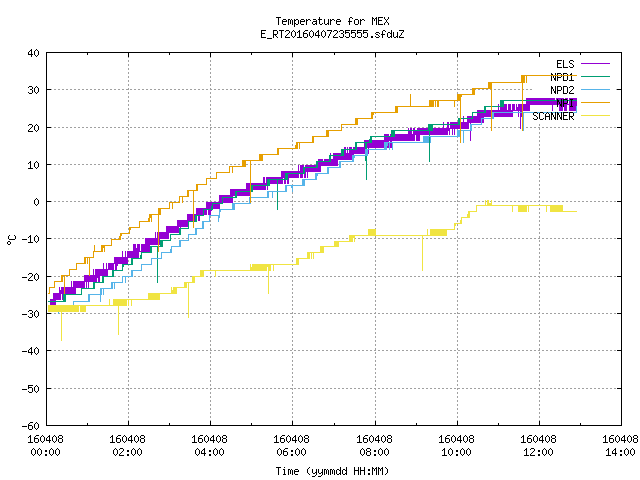
Task: Click the y-axis label -30
Action: coord(31,314)
